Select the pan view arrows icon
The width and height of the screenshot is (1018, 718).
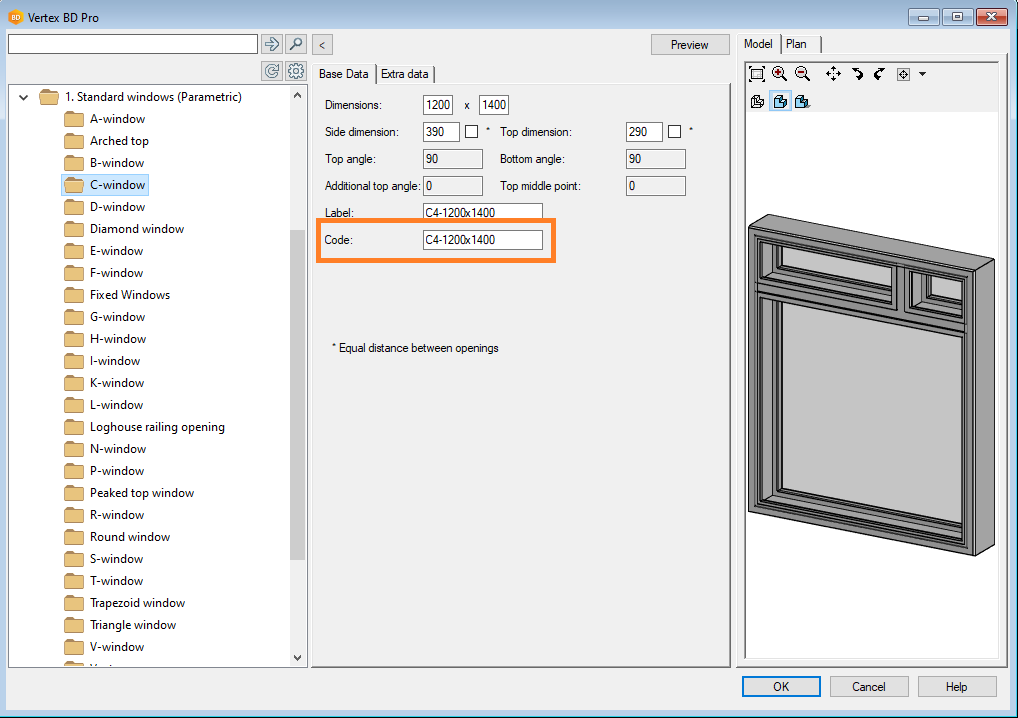point(833,74)
